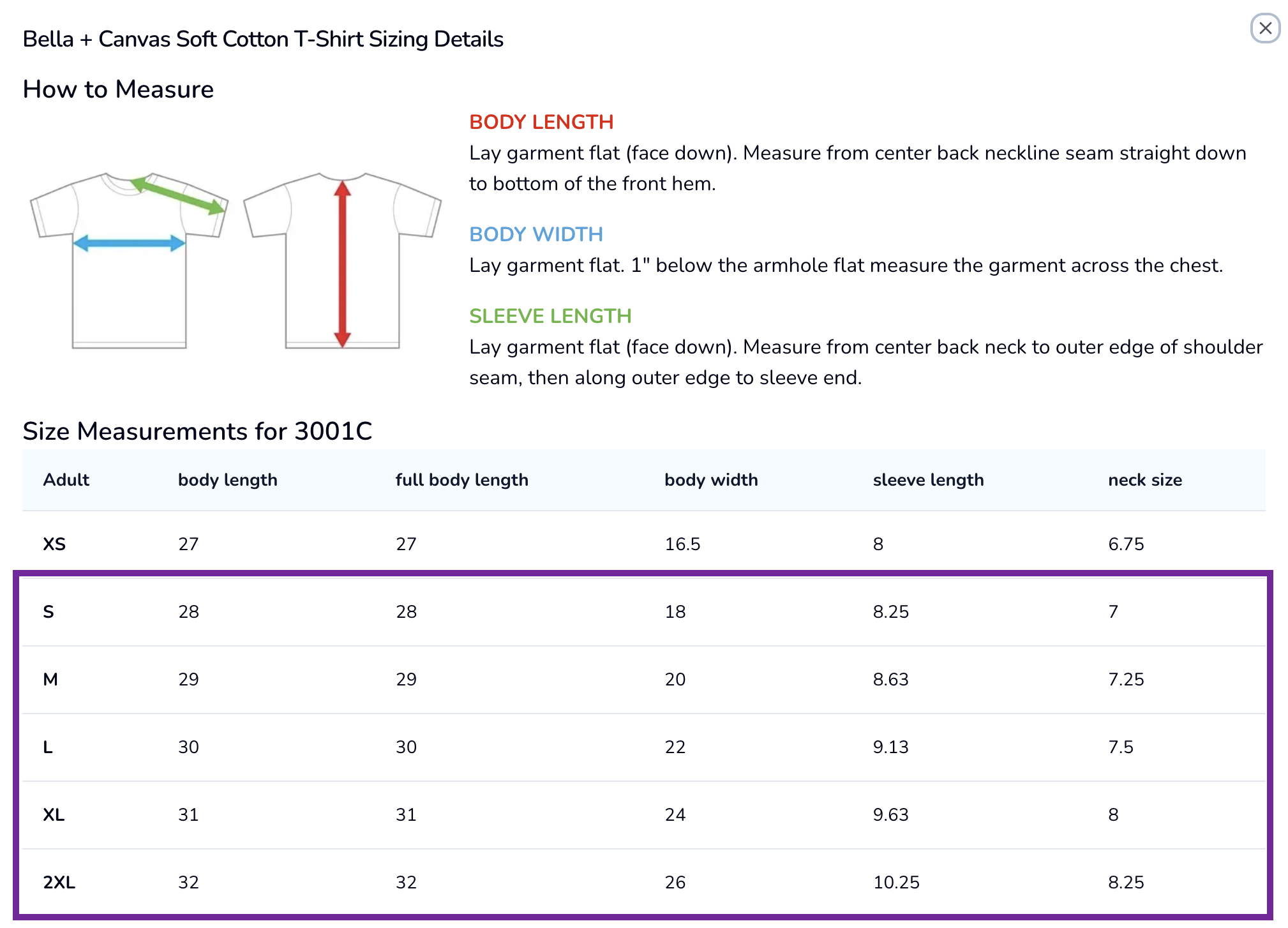This screenshot has width=1288, height=928.
Task: Click the red body length arrow
Action: pos(343,264)
